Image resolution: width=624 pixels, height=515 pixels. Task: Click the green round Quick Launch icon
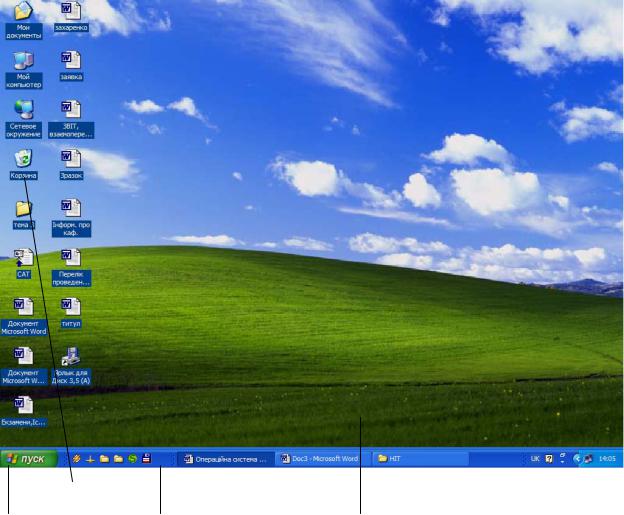click(x=133, y=459)
